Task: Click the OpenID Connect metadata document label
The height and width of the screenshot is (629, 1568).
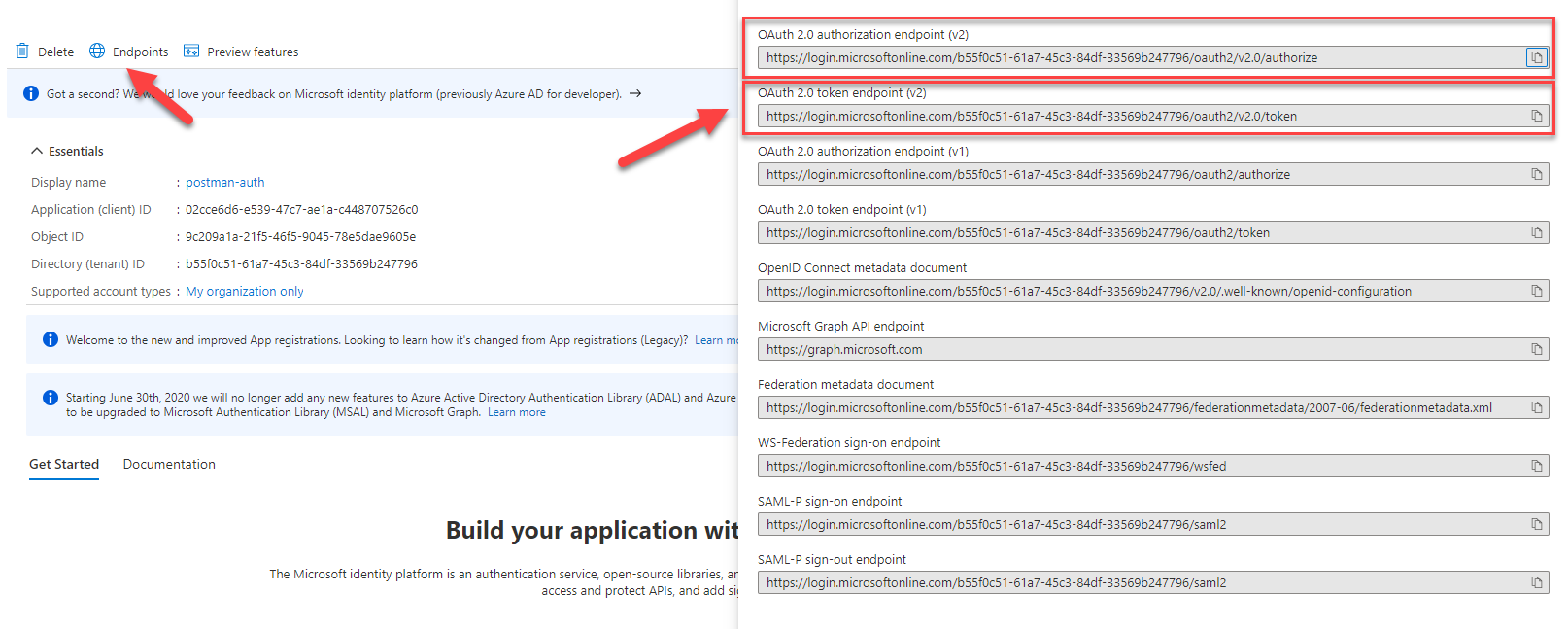Action: [x=862, y=267]
